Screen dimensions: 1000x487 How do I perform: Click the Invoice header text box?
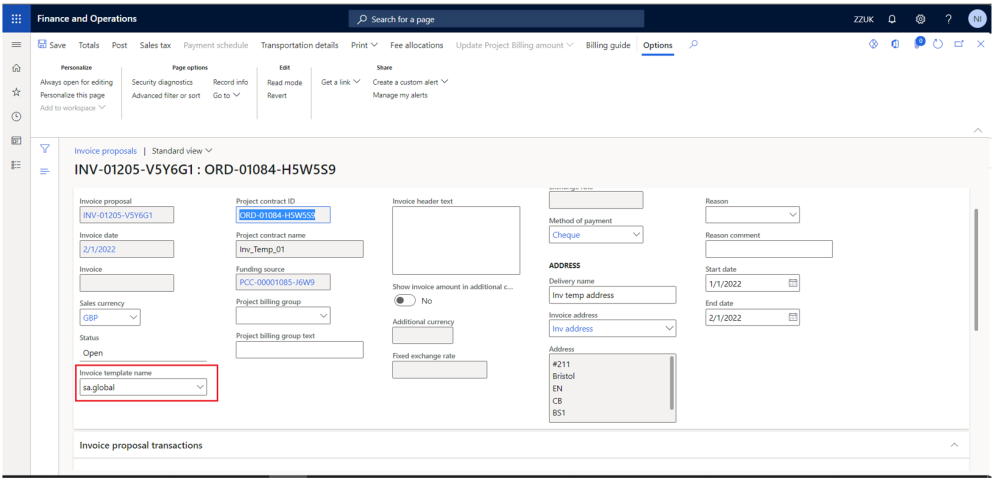point(456,240)
